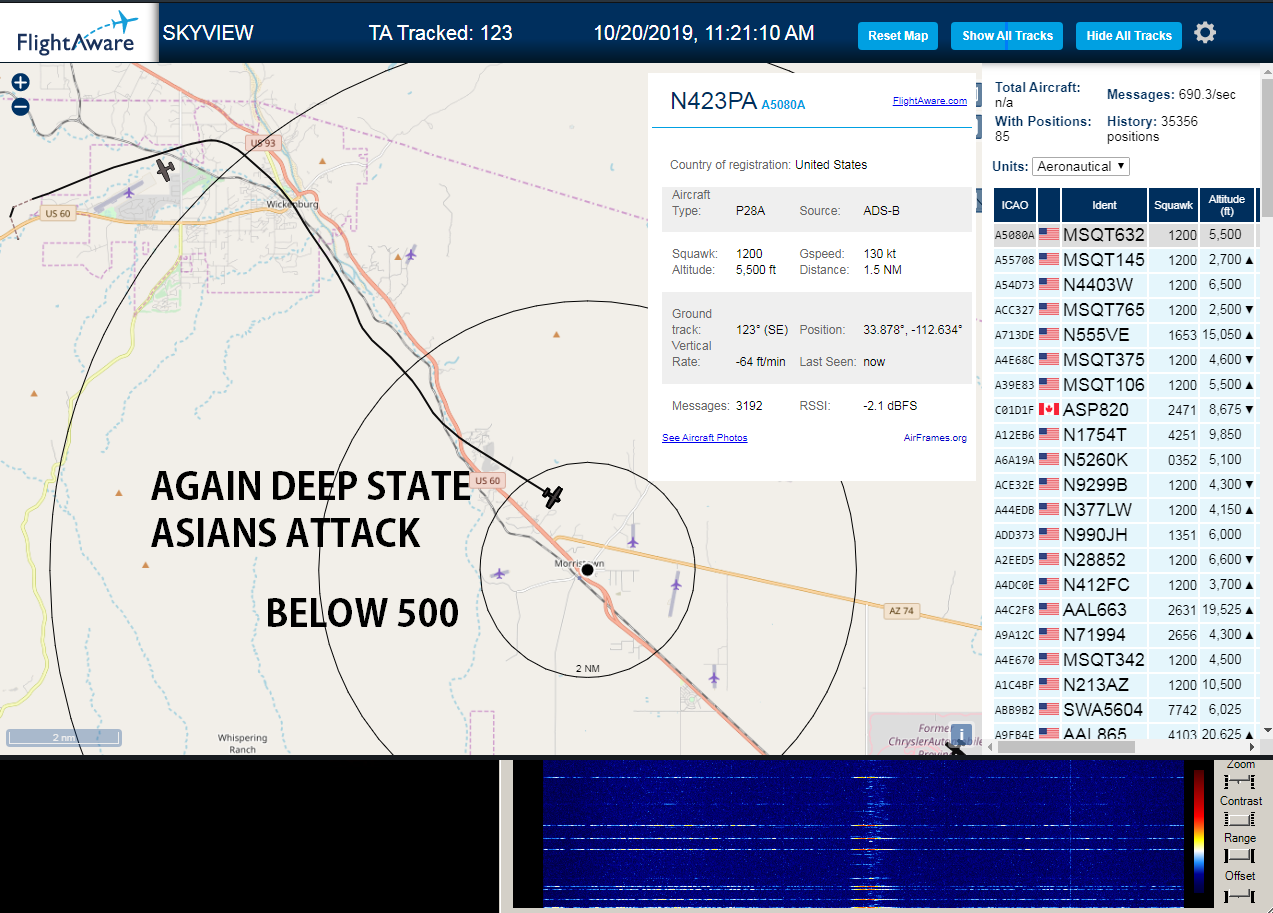Click the Morristown location dot on map
This screenshot has width=1273, height=913.
588,570
